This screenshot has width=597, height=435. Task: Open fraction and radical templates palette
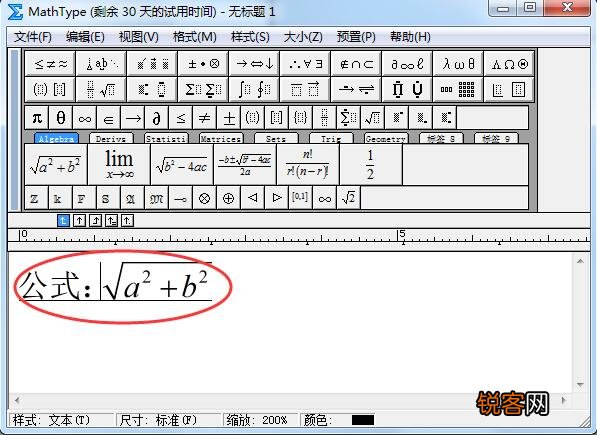pyautogui.click(x=101, y=89)
